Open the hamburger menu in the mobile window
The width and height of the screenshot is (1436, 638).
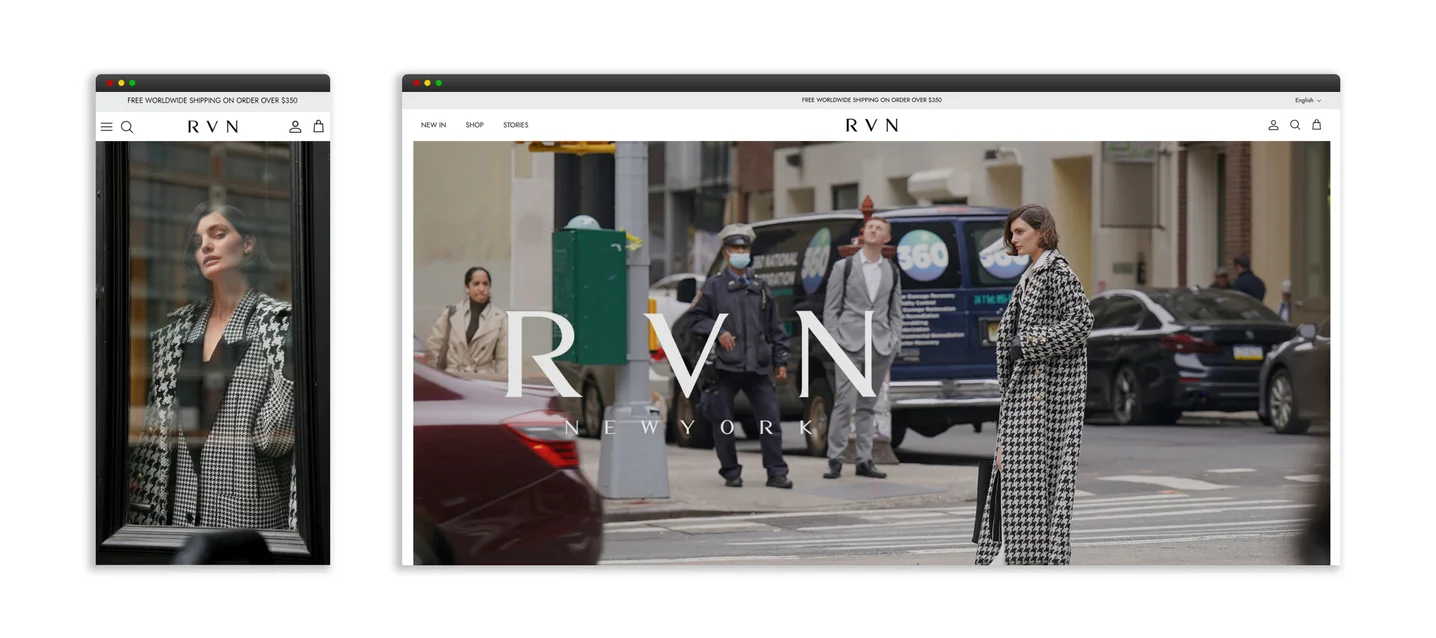(x=107, y=127)
